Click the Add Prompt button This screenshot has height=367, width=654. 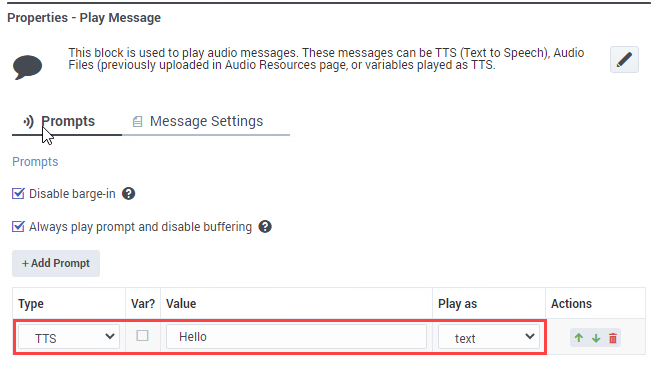[x=56, y=263]
